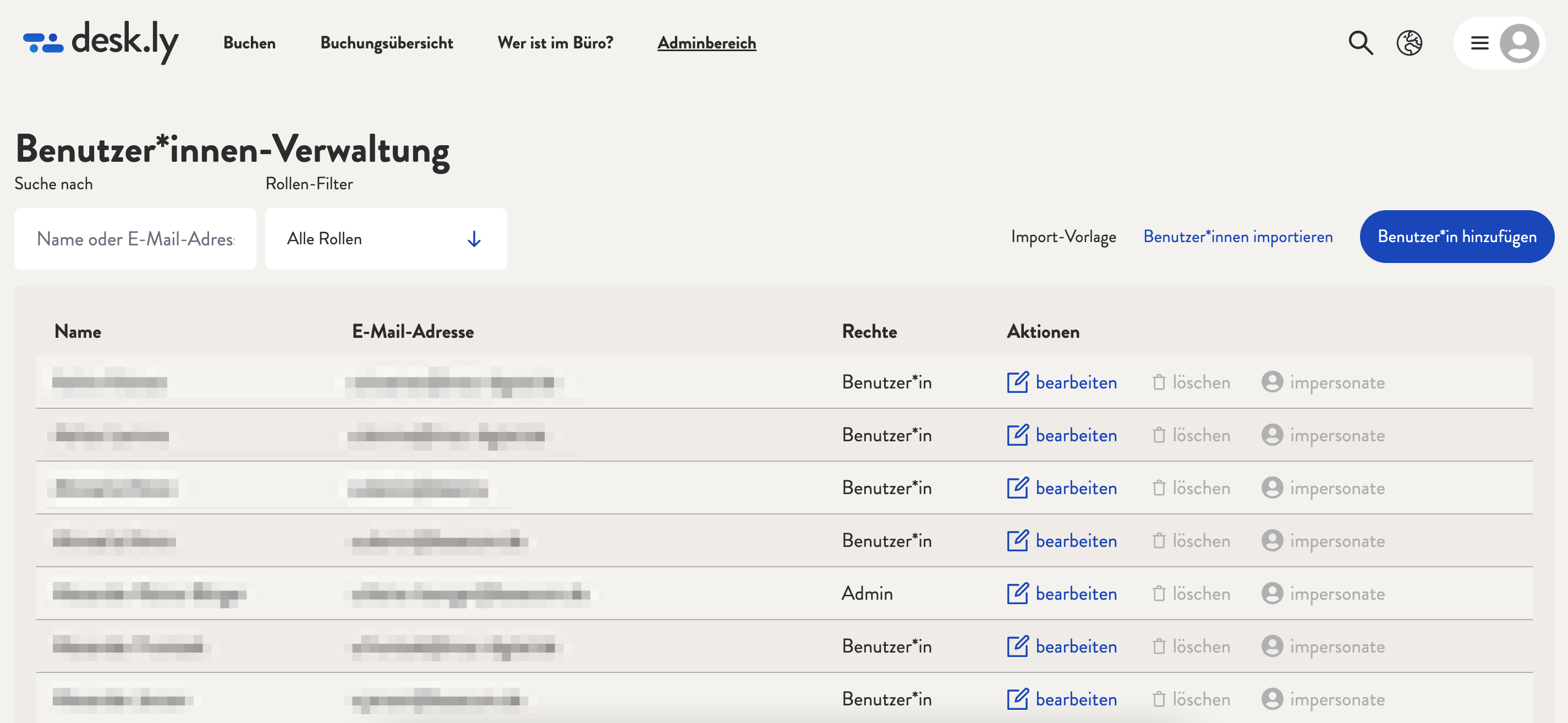
Task: Click the user avatar icon
Action: (x=1519, y=42)
